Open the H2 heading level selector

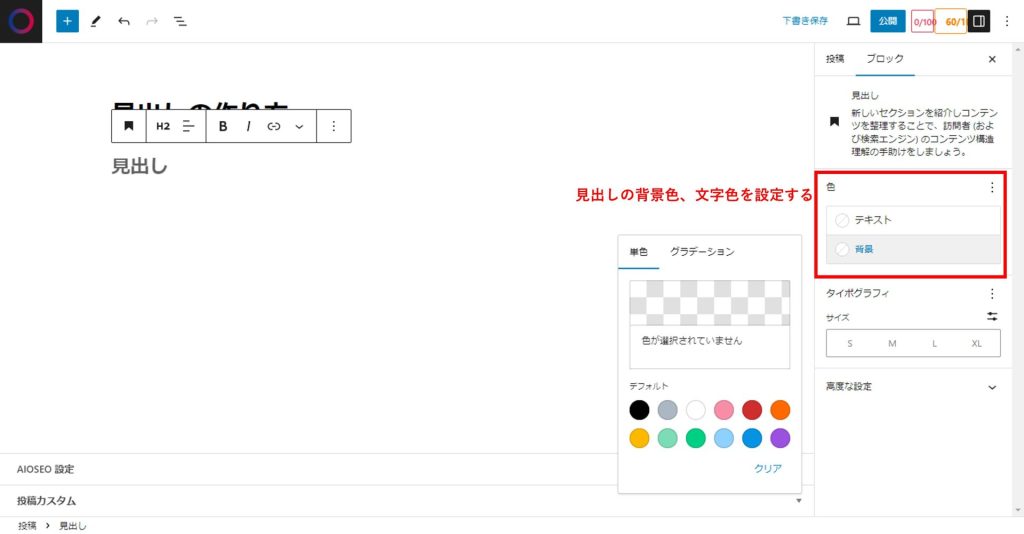(x=163, y=127)
